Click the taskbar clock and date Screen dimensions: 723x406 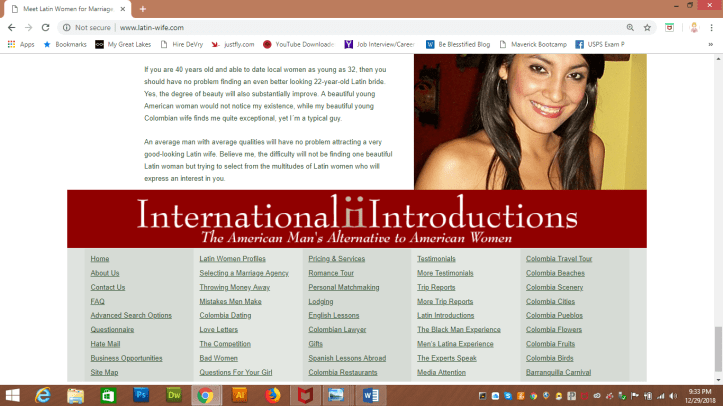click(x=700, y=396)
